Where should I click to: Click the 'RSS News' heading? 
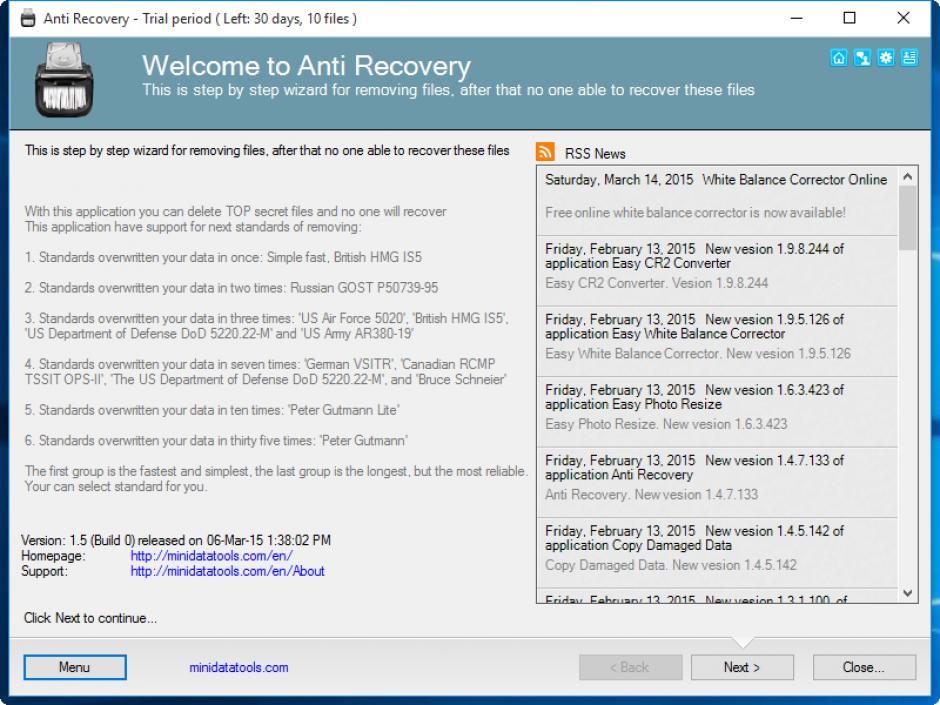(595, 153)
